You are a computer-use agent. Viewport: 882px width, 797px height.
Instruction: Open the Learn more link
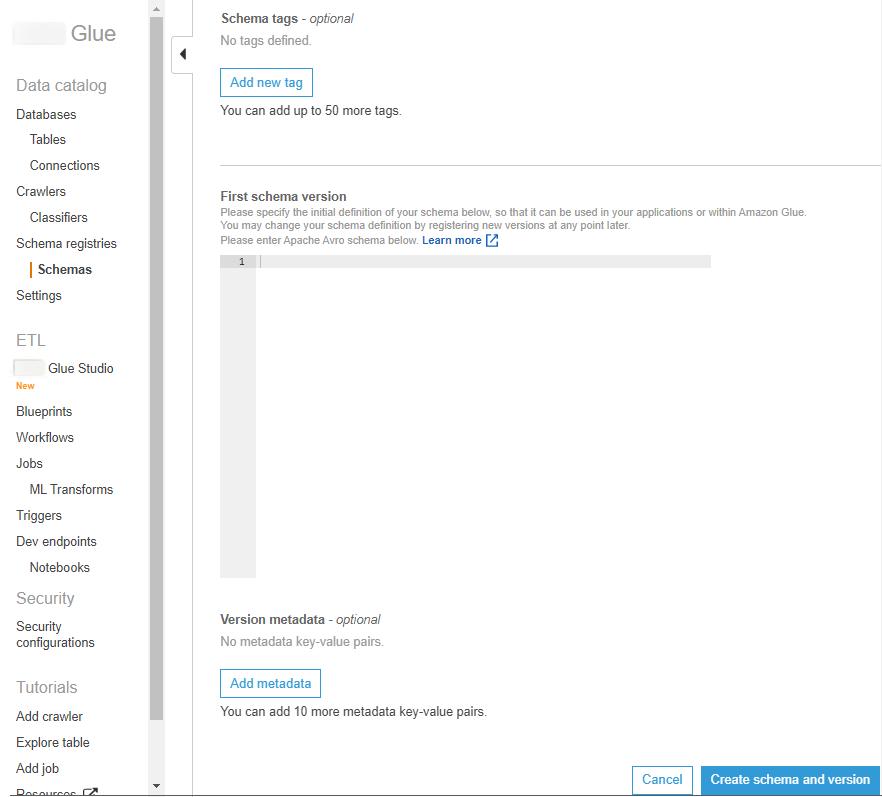click(451, 241)
